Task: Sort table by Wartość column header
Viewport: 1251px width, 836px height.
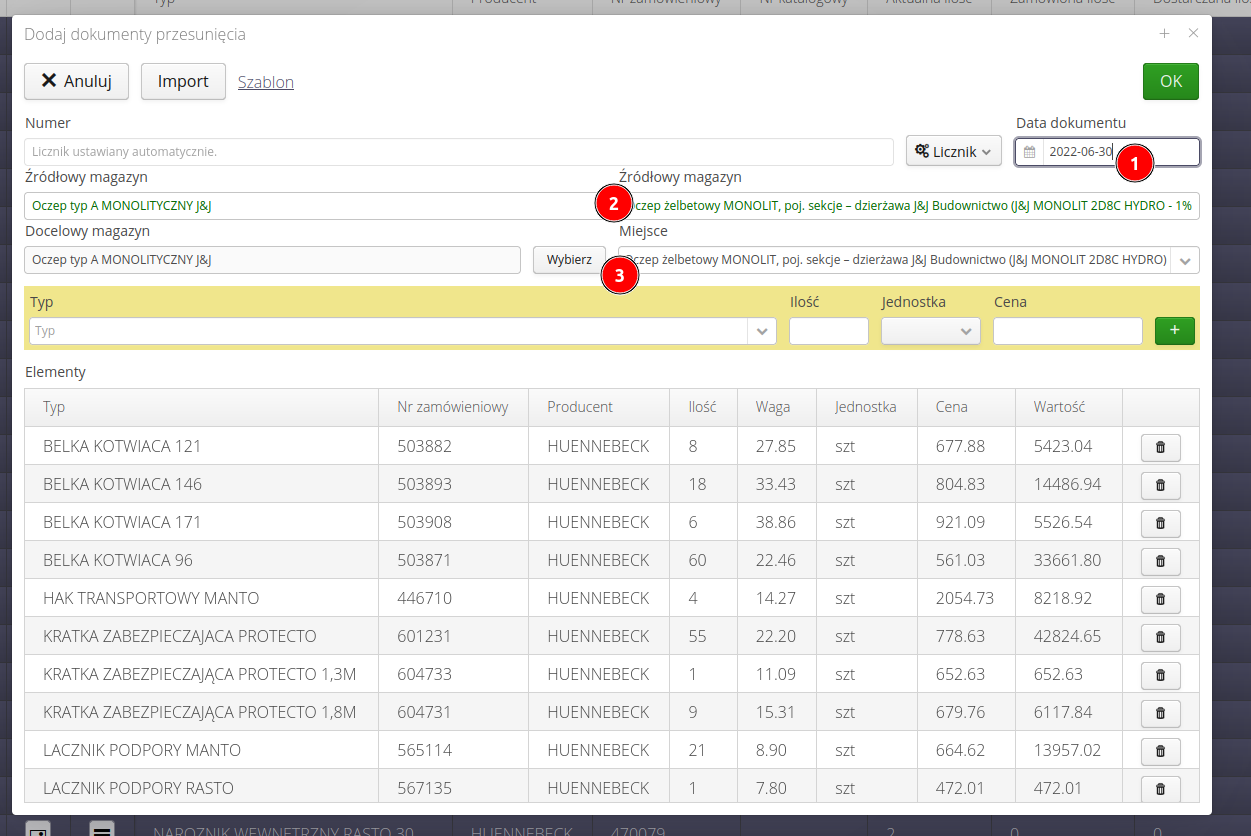Action: [1059, 407]
